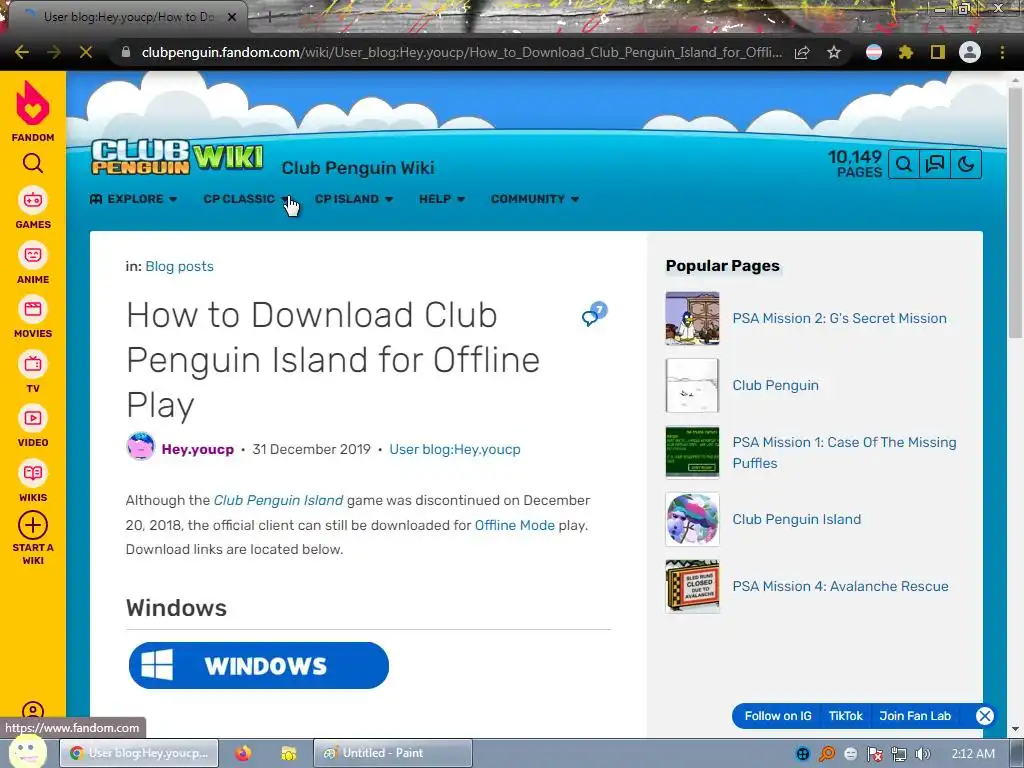The width and height of the screenshot is (1024, 768).
Task: Click the address bar URL
Action: point(460,52)
